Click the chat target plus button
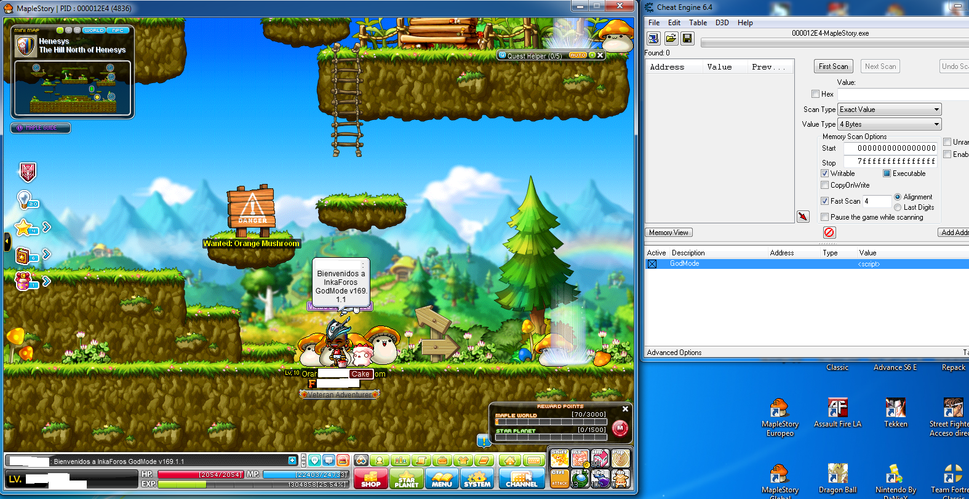The width and height of the screenshot is (969, 499). (292, 461)
